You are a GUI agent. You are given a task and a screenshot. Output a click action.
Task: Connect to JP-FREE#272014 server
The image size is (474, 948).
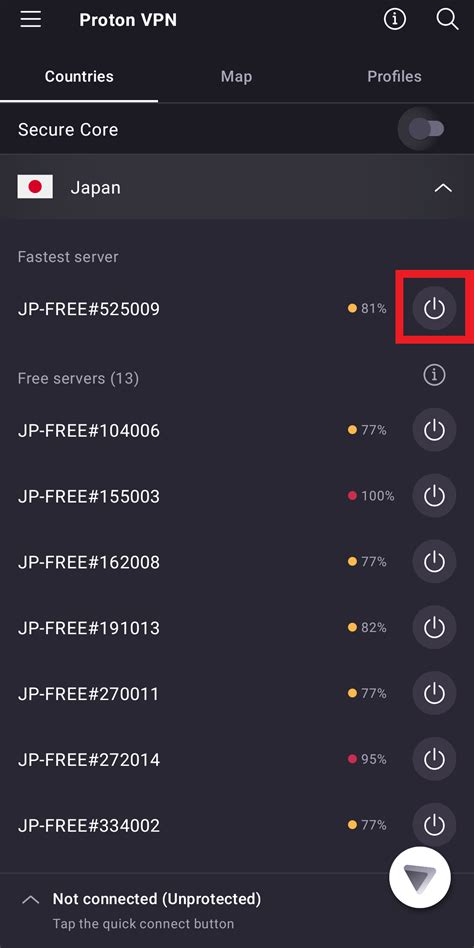coord(433,759)
